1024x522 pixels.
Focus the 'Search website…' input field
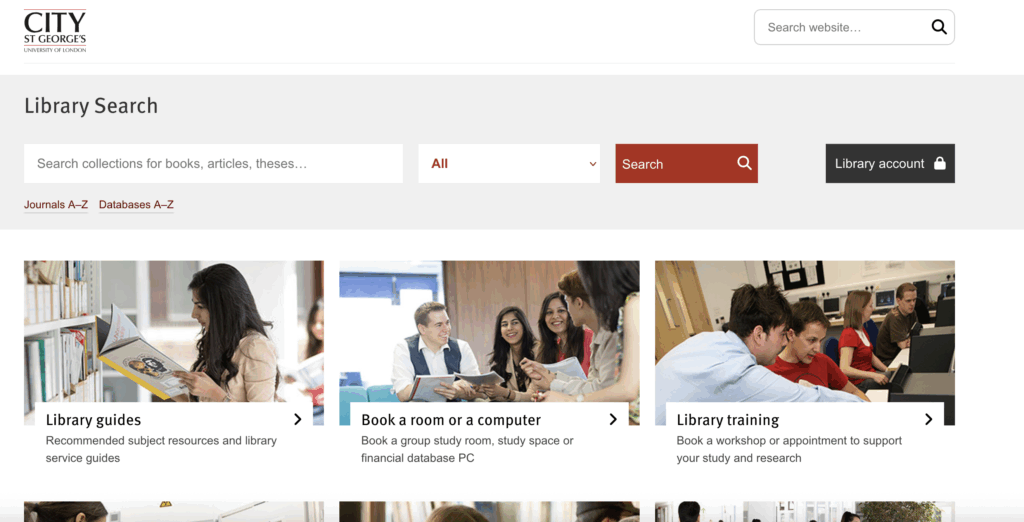coord(840,28)
